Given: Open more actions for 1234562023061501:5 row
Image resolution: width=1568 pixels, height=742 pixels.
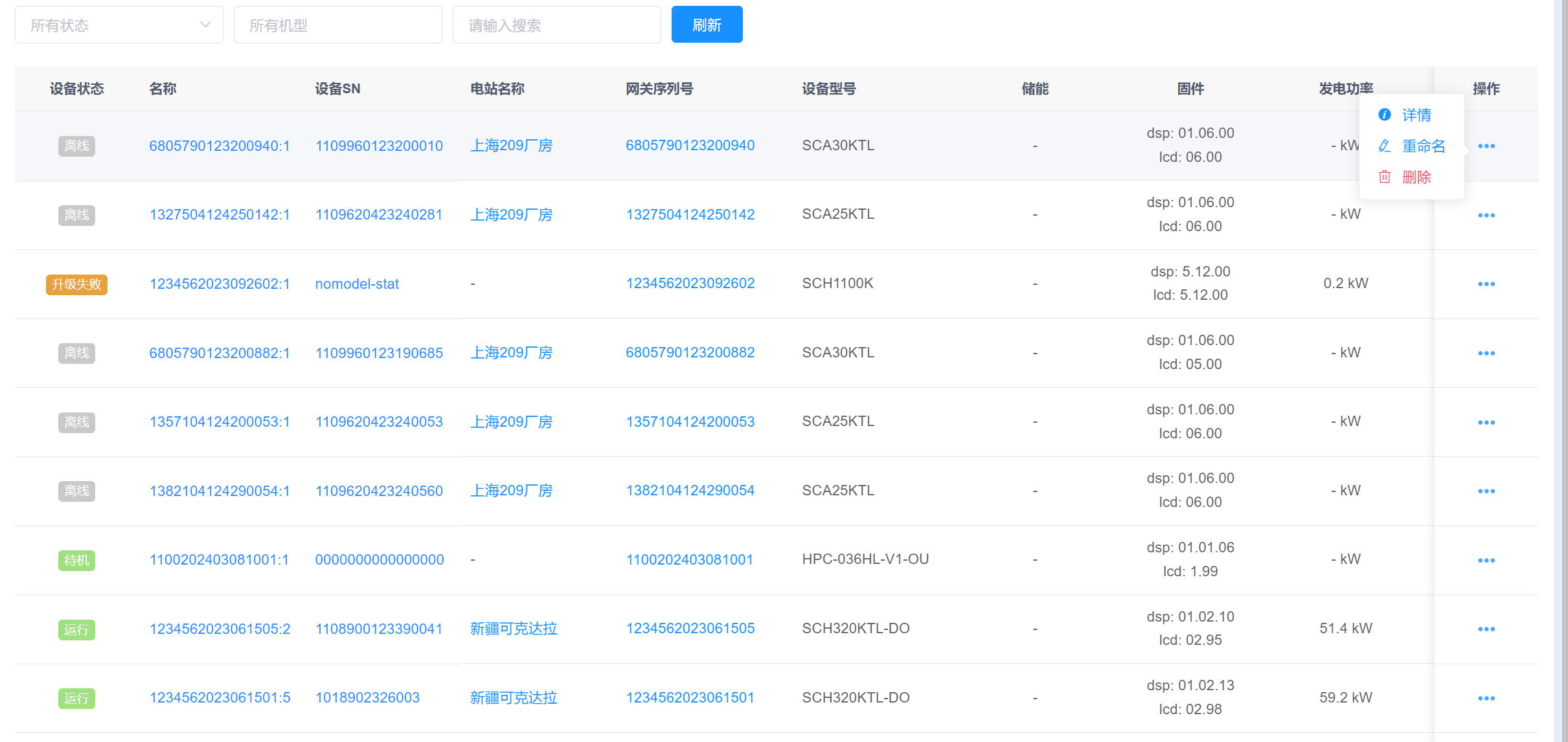Looking at the screenshot, I should [x=1486, y=699].
